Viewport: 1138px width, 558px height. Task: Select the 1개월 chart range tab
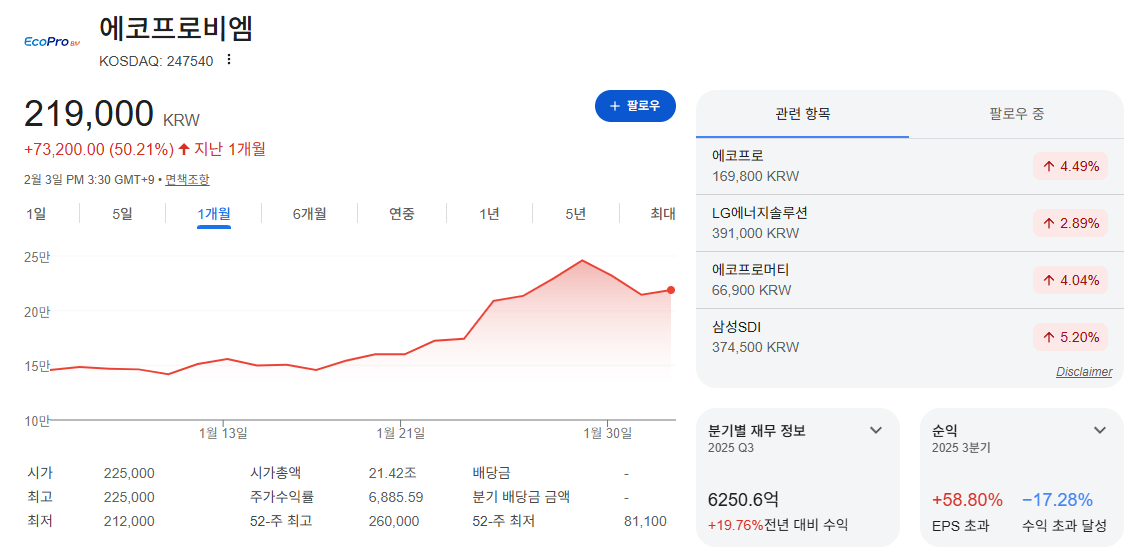pyautogui.click(x=214, y=214)
